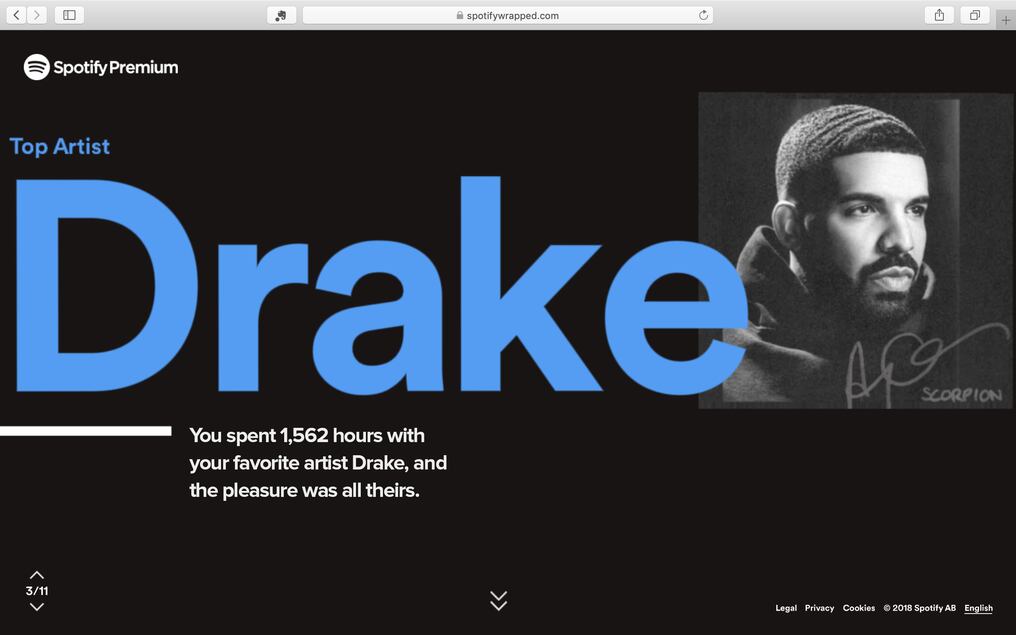Go forward with Safari's forward arrow

[x=37, y=15]
